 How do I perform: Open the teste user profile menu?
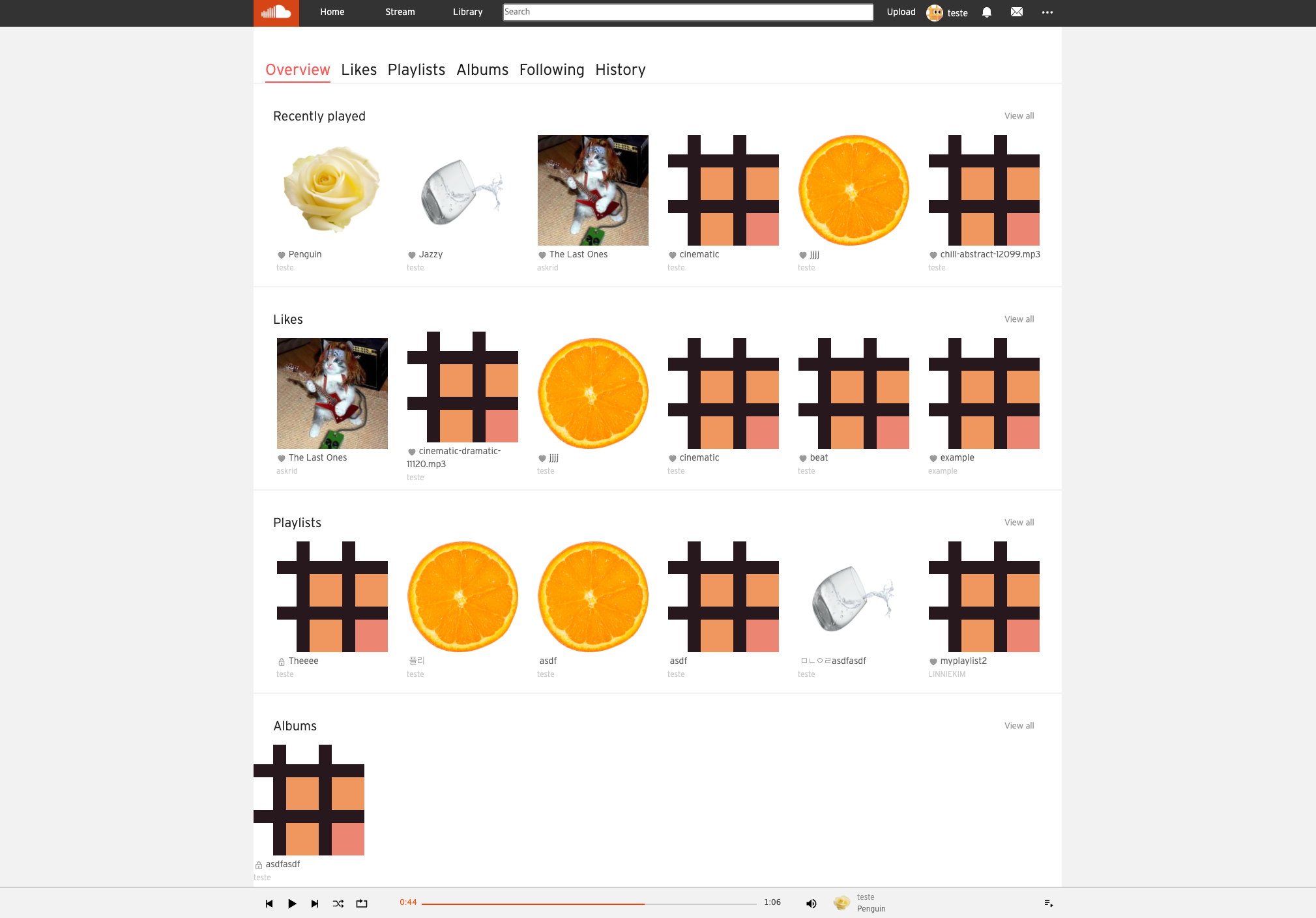click(947, 12)
